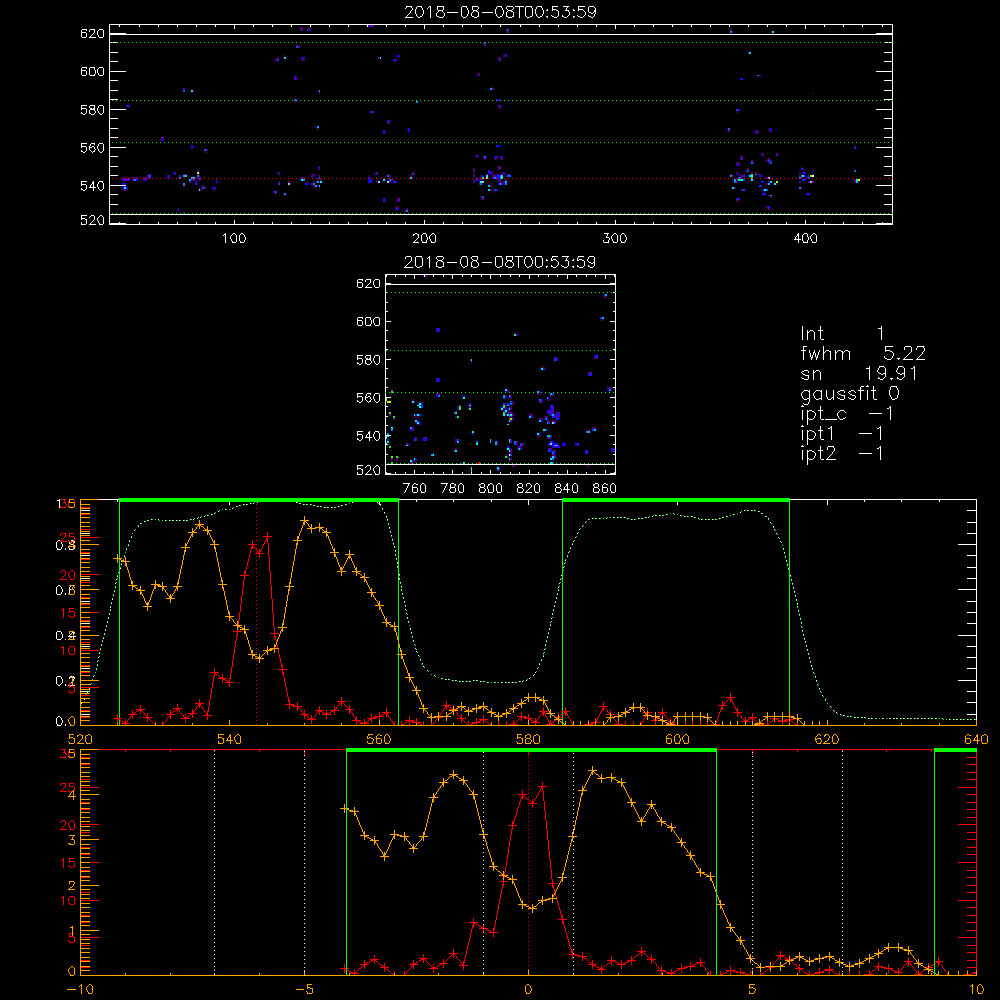The height and width of the screenshot is (1000, 1000).
Task: Click the '-5' label on bottom axis
Action: point(304,990)
